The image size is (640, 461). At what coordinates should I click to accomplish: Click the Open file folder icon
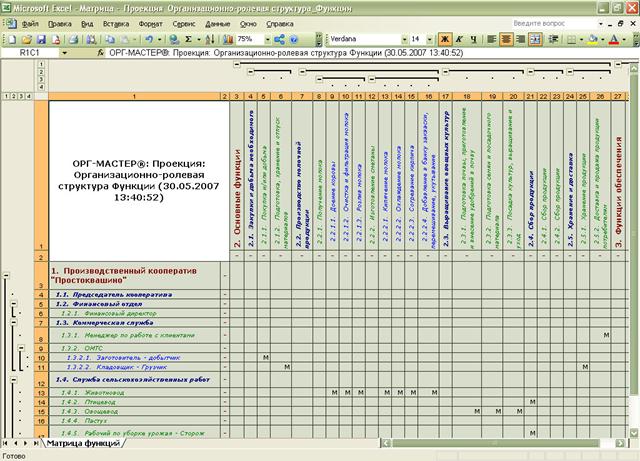coord(27,39)
